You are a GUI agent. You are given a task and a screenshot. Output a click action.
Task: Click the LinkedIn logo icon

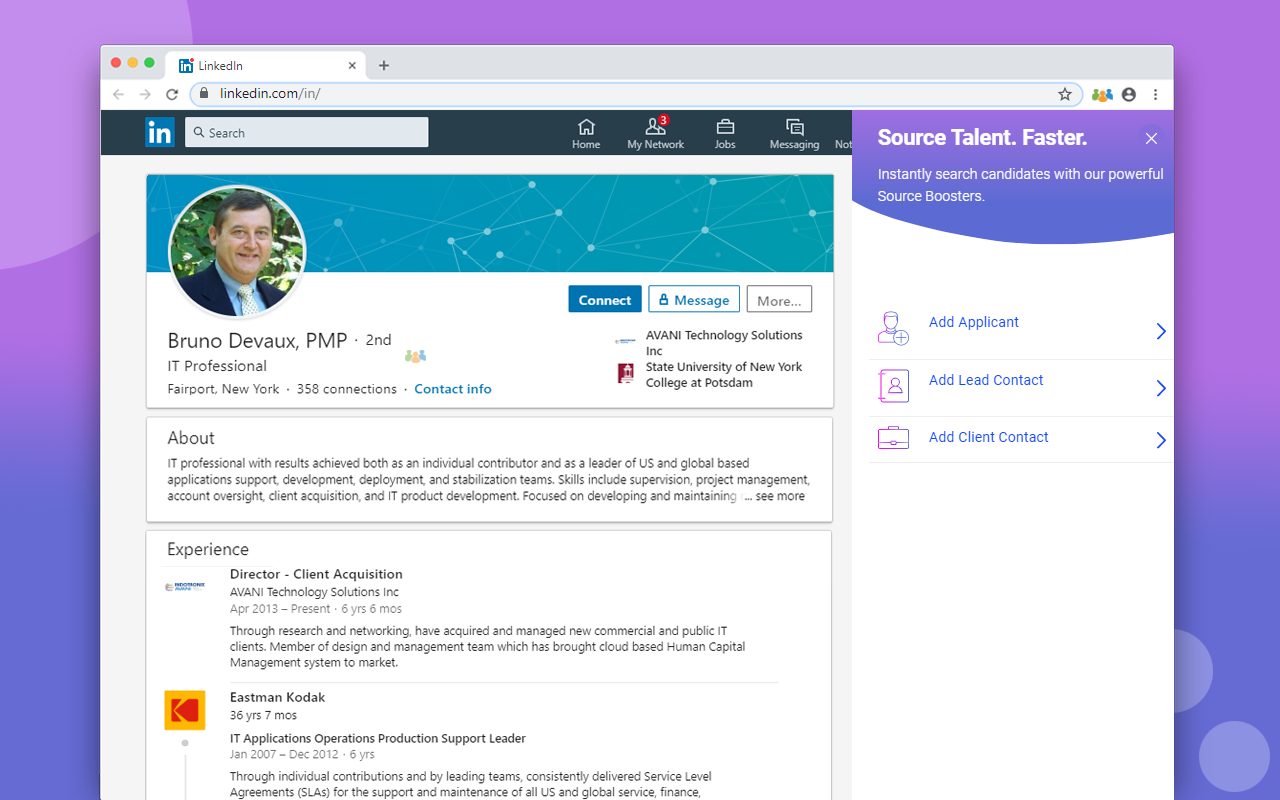point(160,132)
